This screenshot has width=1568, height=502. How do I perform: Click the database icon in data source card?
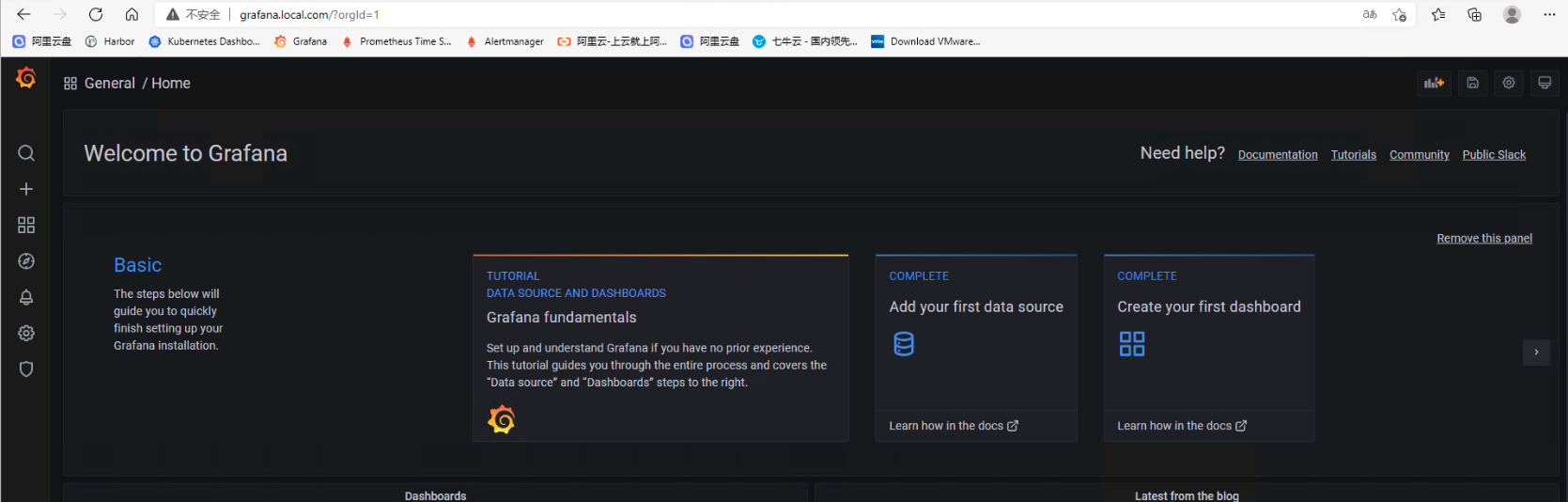(904, 344)
